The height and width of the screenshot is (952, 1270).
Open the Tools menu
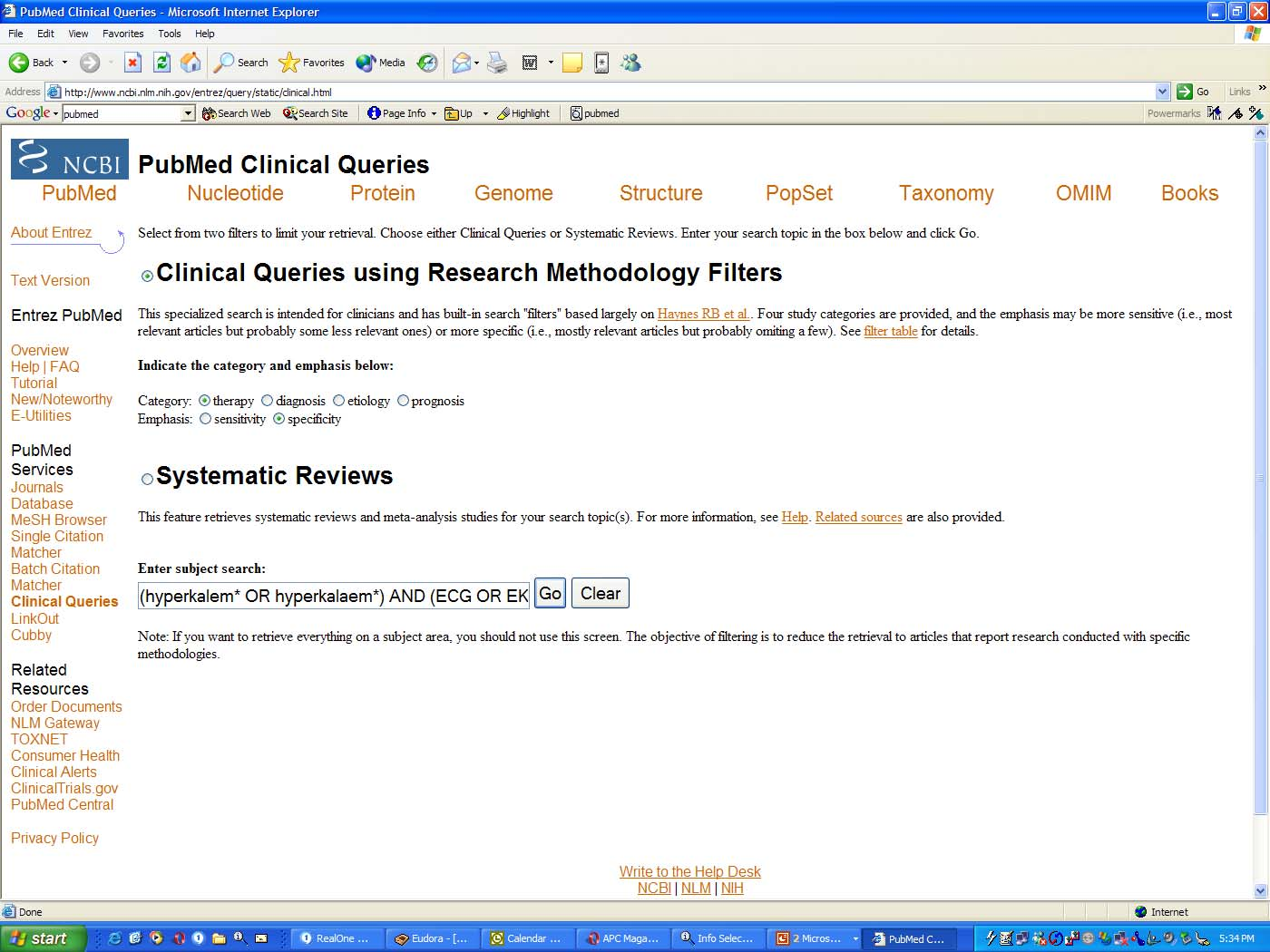(x=169, y=34)
